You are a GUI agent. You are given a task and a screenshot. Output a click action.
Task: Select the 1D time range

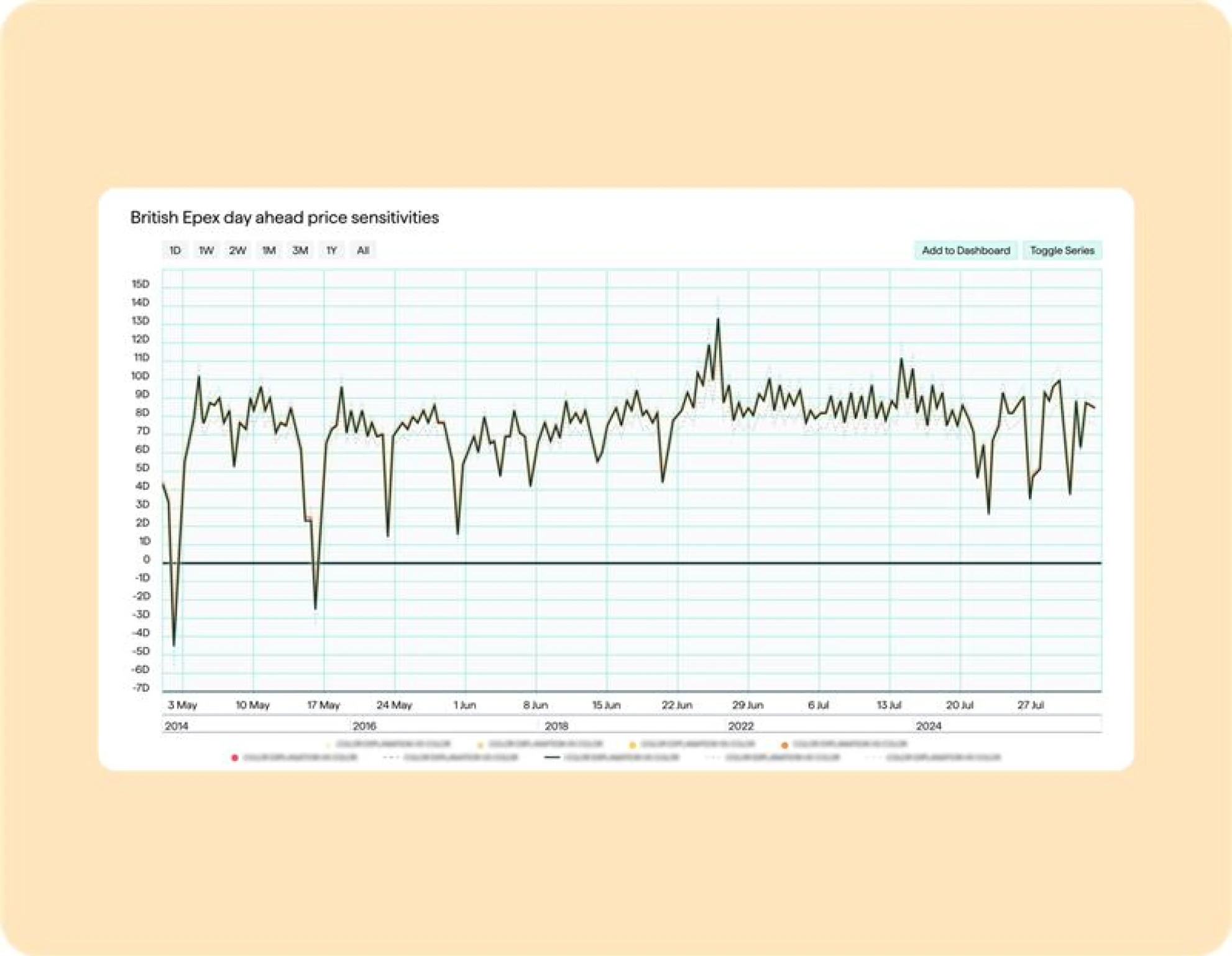tap(175, 250)
